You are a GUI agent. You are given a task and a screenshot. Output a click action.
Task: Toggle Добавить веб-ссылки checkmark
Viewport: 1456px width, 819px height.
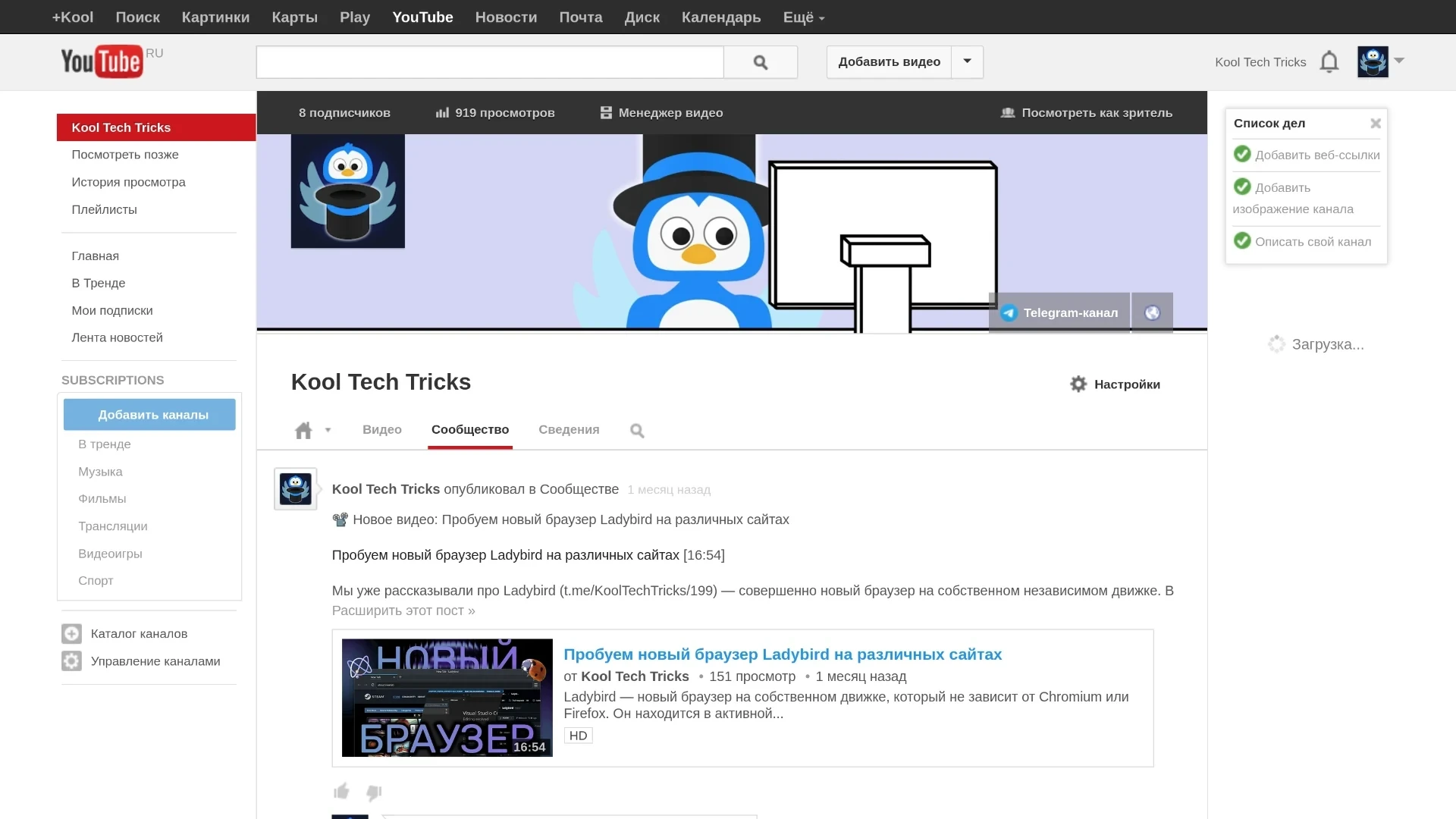[x=1242, y=154]
